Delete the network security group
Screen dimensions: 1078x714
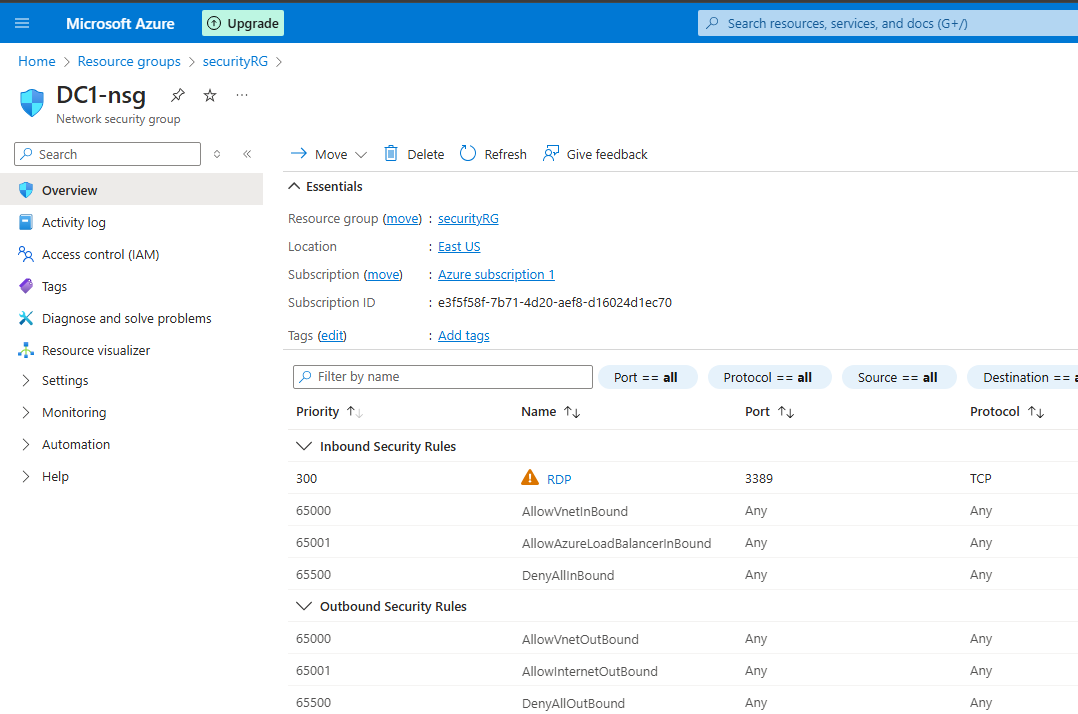414,154
